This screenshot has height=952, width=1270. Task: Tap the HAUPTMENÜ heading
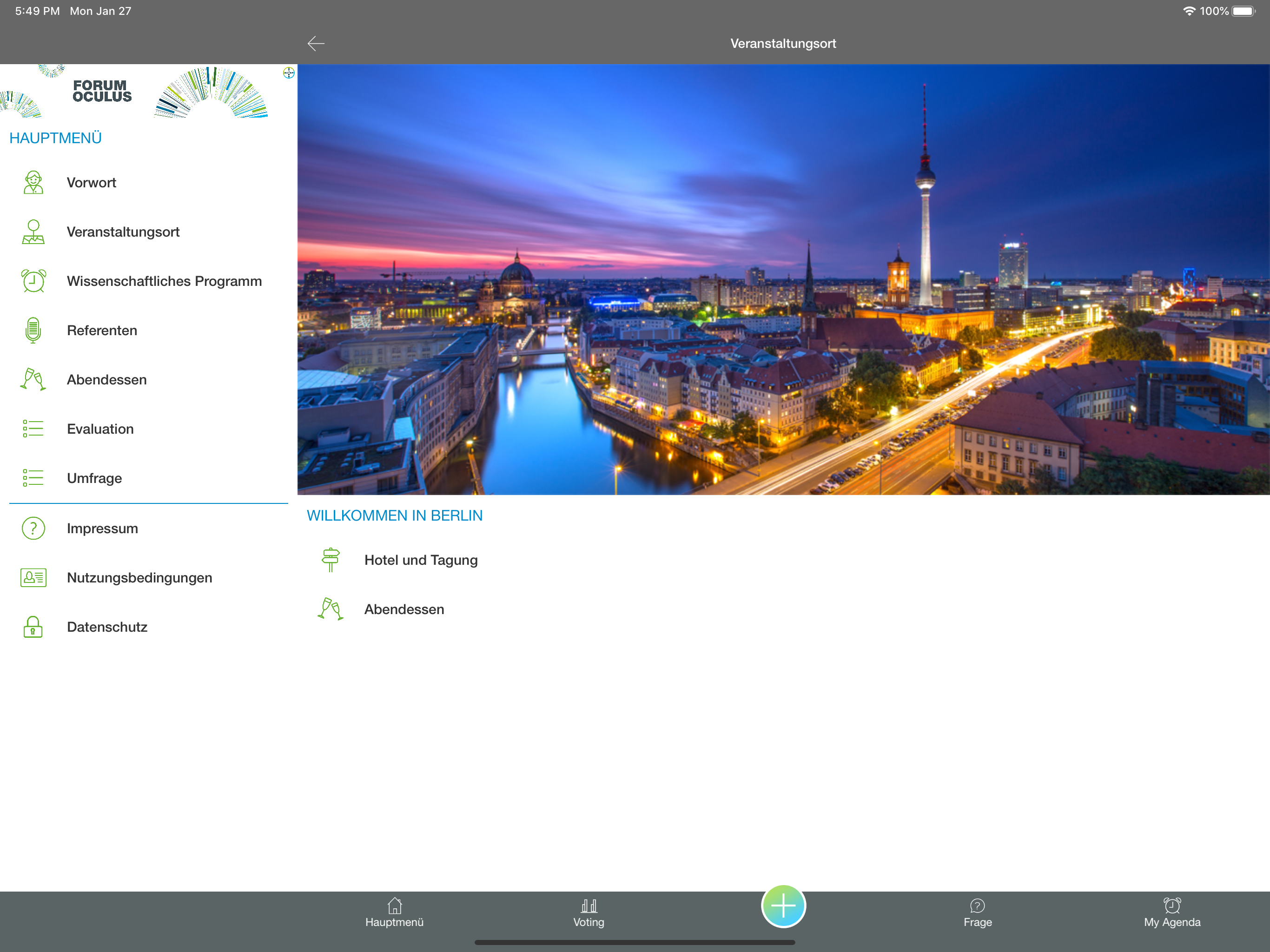[56, 139]
